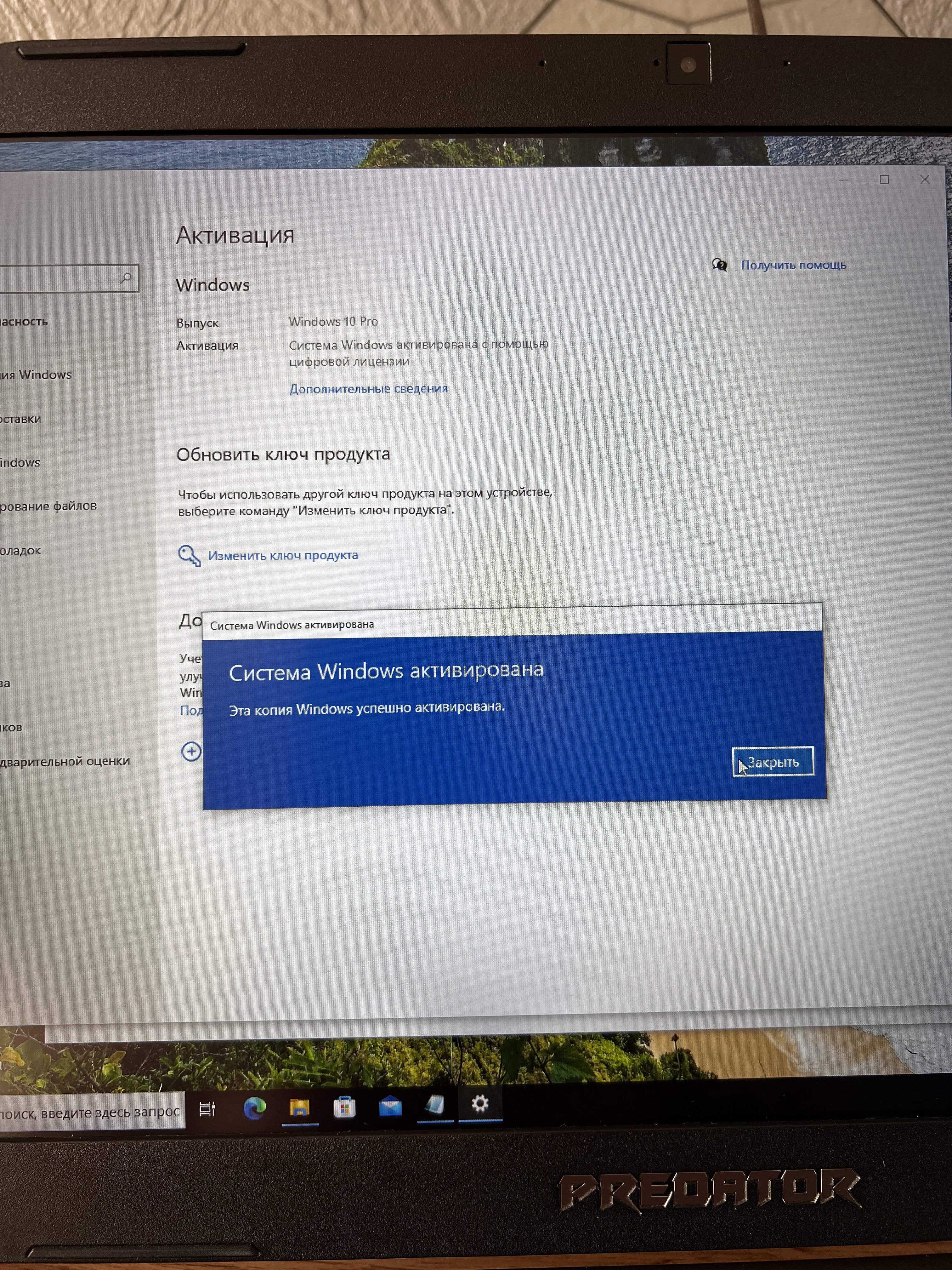Click the 'Windows 10 Pro' edition text

pos(333,322)
